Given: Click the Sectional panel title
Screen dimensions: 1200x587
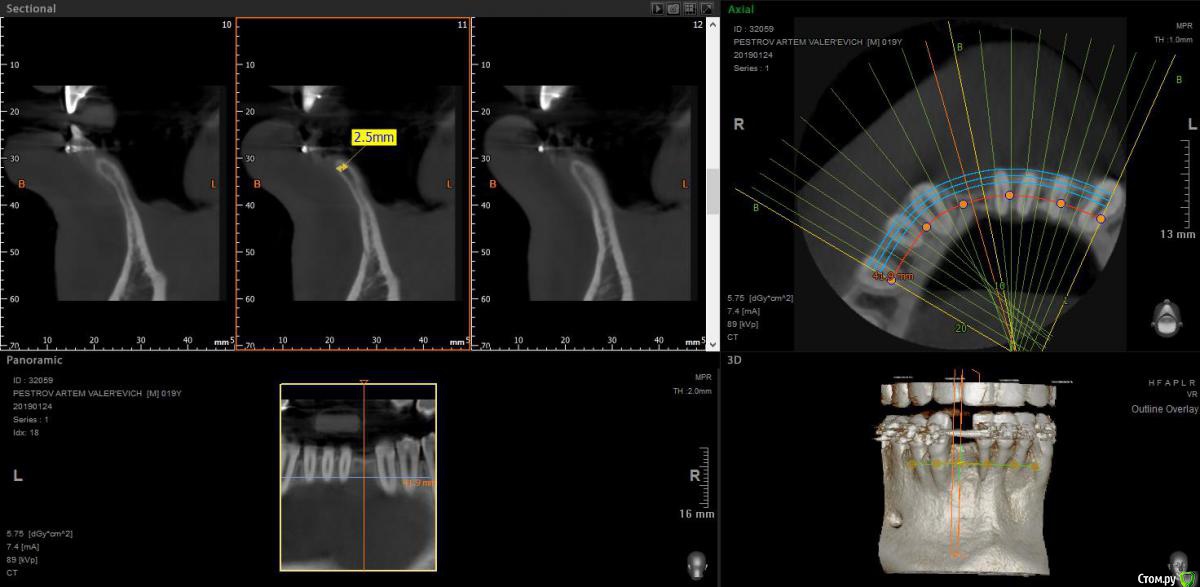Looking at the screenshot, I should [31, 8].
